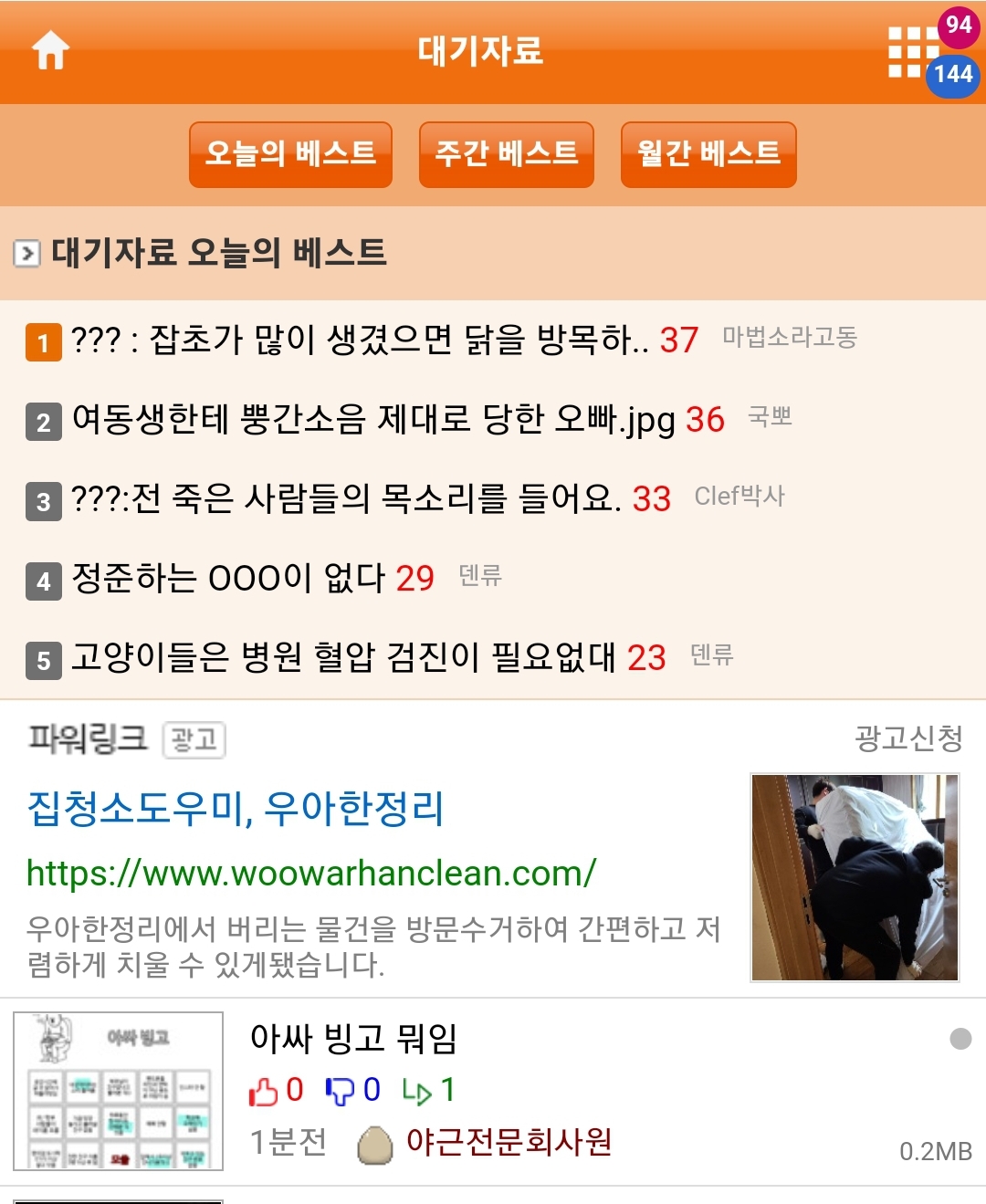Switch to 월간 베스트 tab
This screenshot has width=986, height=1204.
708,154
